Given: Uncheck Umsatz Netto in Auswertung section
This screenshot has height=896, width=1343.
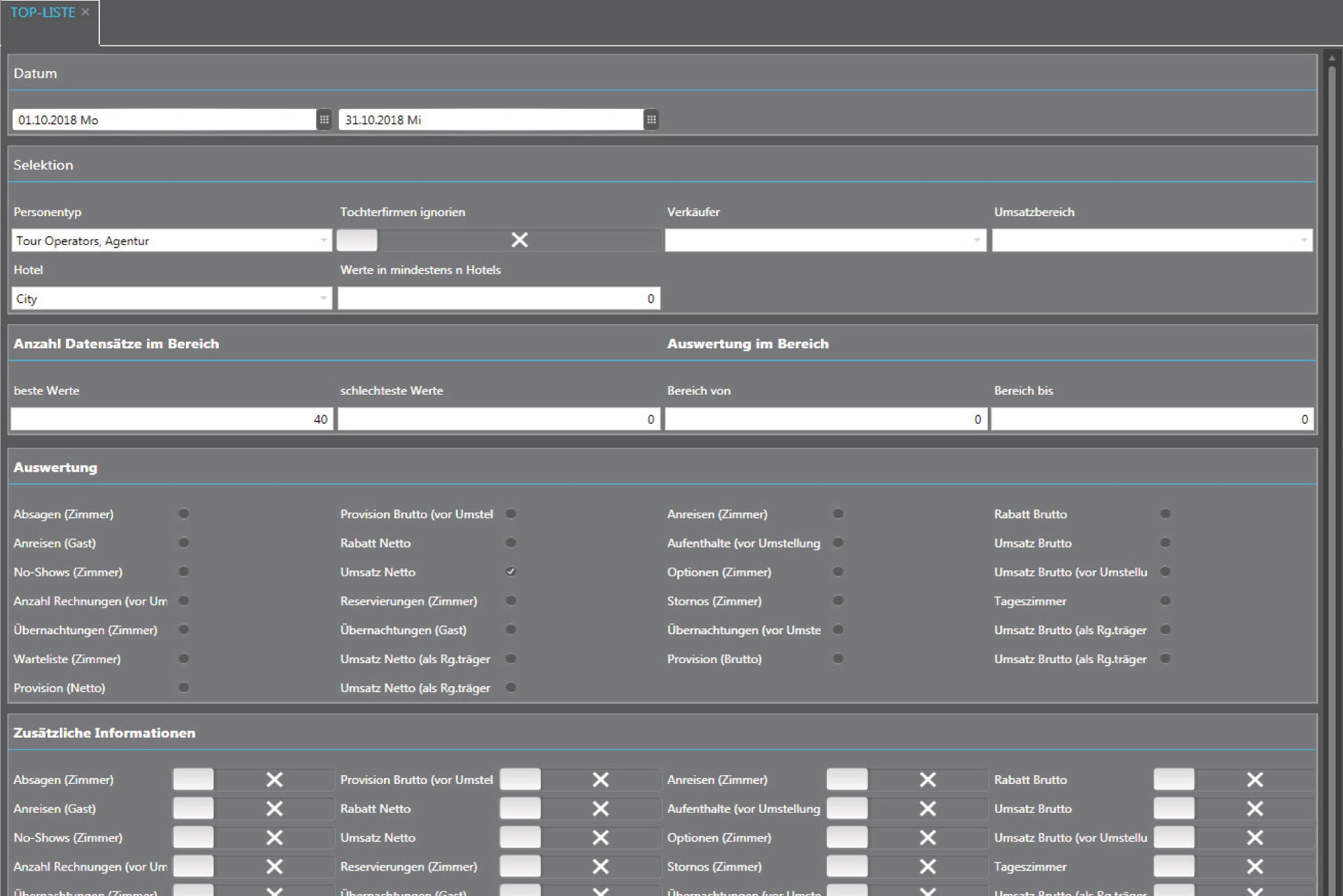Looking at the screenshot, I should (x=511, y=572).
